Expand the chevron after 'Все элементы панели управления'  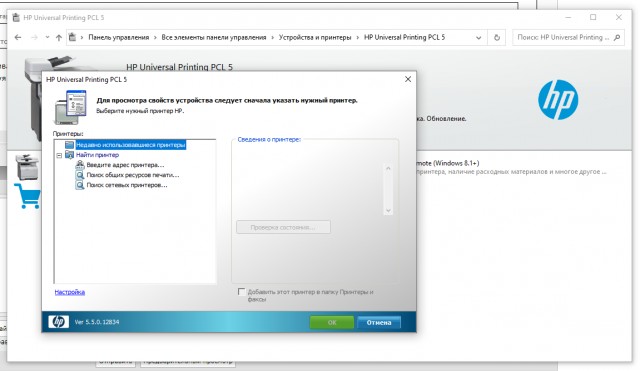pos(272,38)
